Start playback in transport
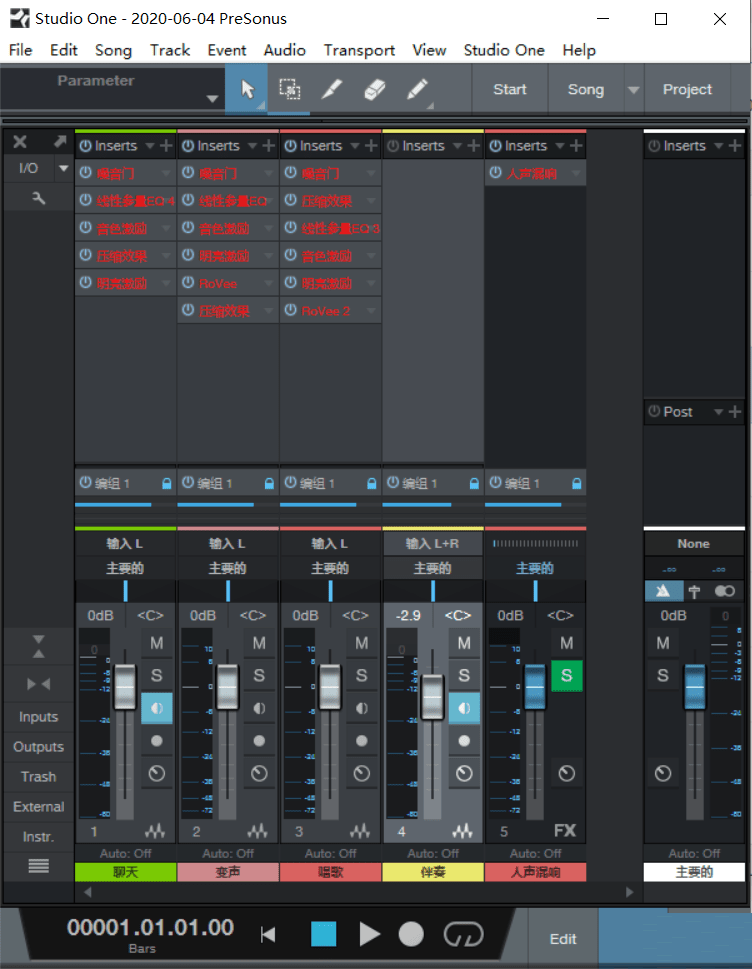The width and height of the screenshot is (752, 969). (370, 934)
